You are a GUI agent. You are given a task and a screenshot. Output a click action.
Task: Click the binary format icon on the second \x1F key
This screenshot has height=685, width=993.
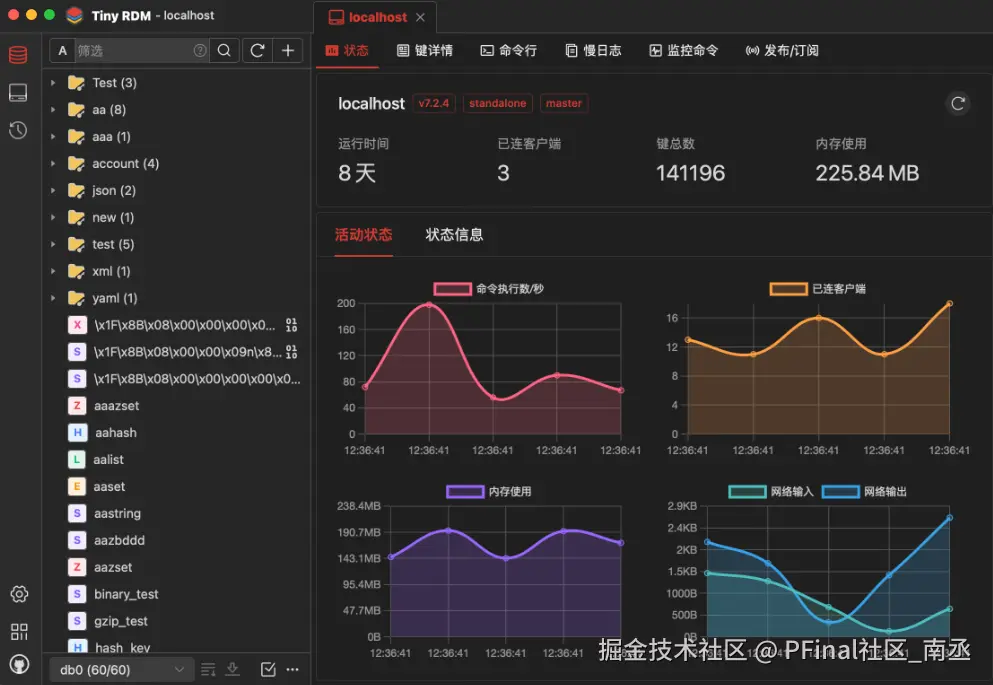pos(291,351)
